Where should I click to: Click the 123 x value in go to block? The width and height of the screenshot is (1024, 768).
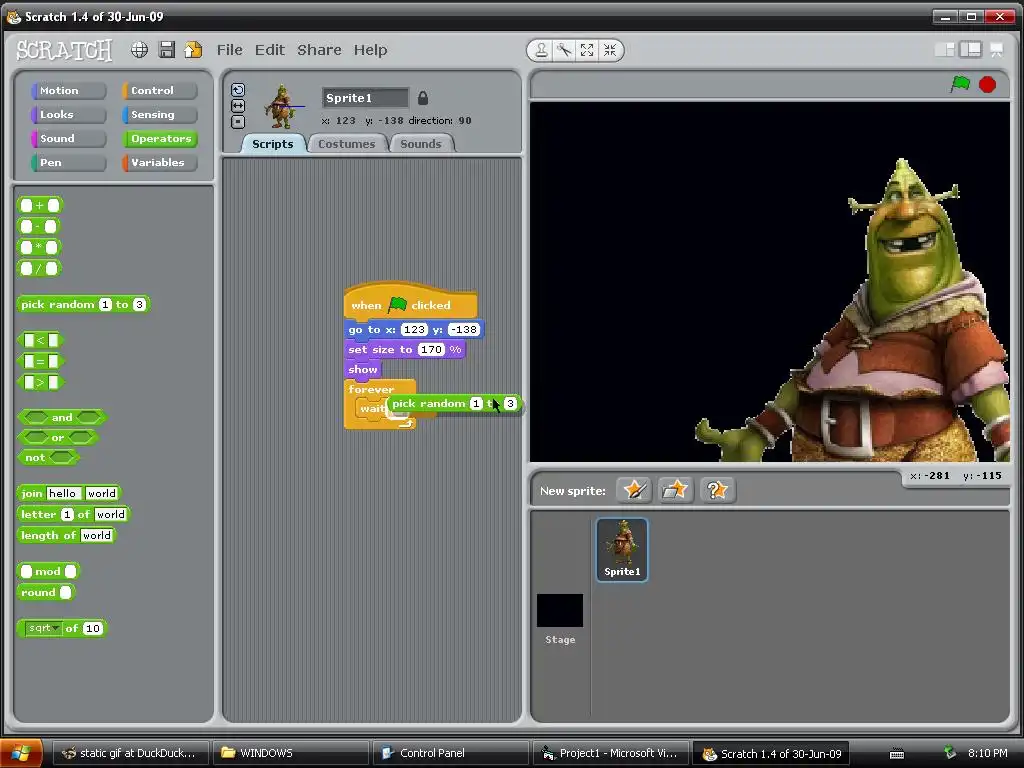[414, 330]
